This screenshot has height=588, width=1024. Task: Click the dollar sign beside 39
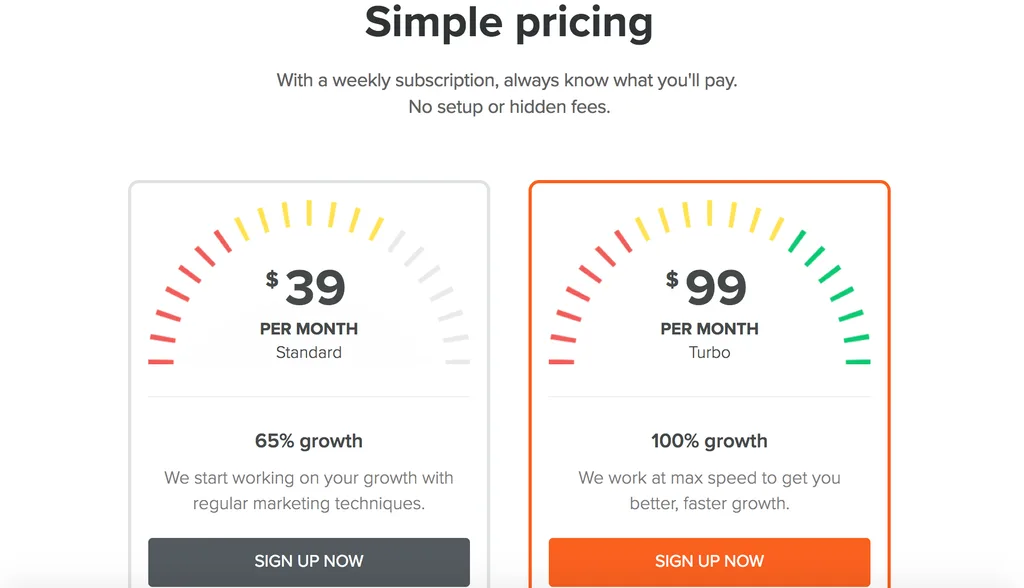[x=272, y=280]
